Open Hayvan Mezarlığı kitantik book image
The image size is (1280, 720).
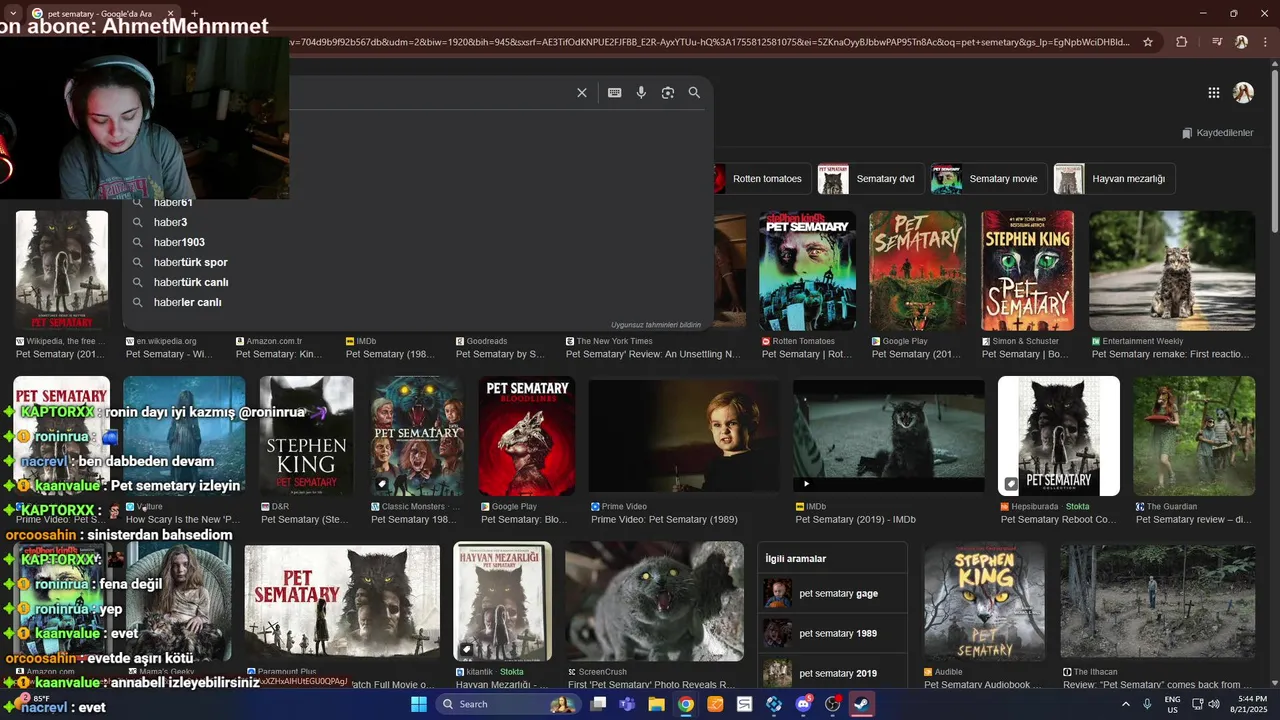503,602
